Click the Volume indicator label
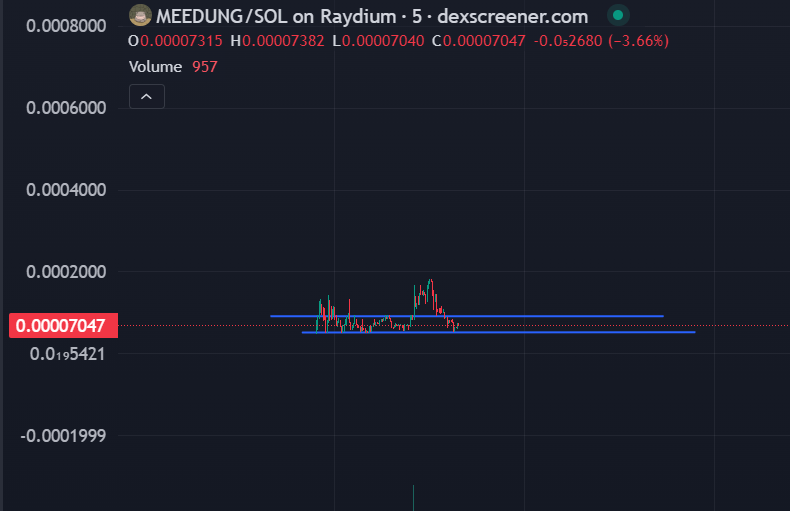Screen dimensions: 790x511 point(155,67)
